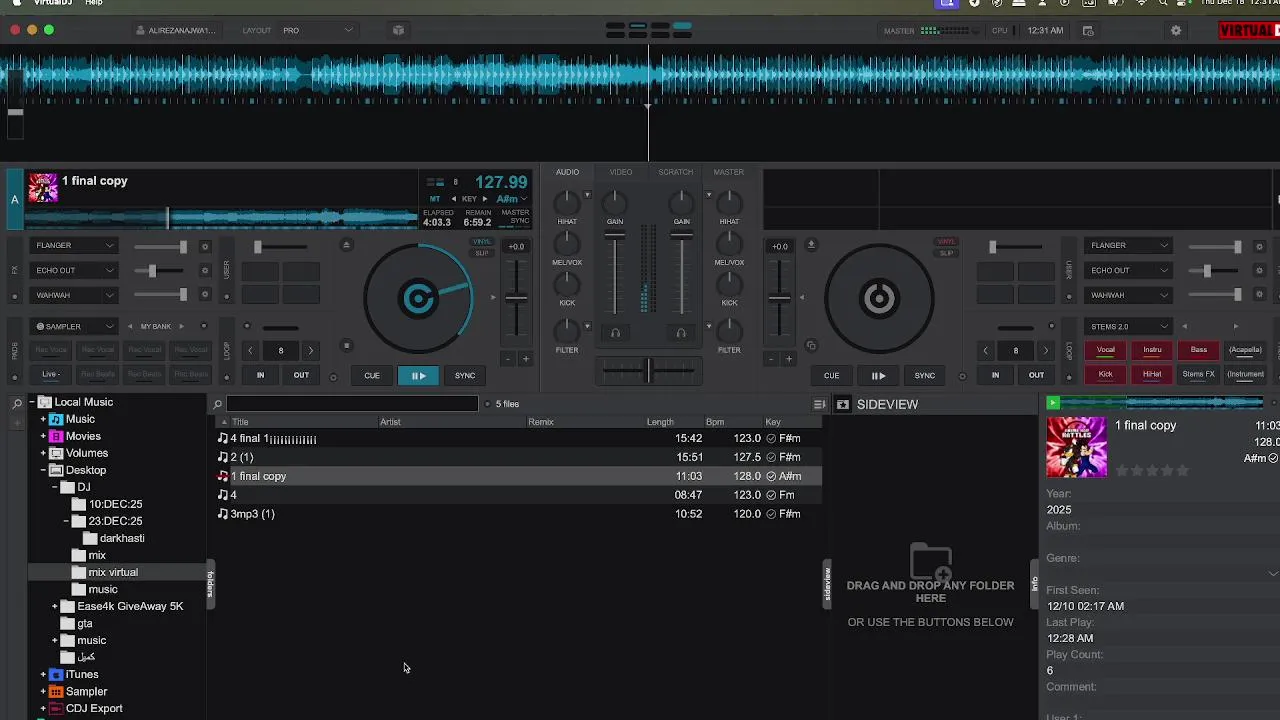Open WAHWAH effect settings gear on left deck
The width and height of the screenshot is (1280, 720).
click(x=205, y=295)
